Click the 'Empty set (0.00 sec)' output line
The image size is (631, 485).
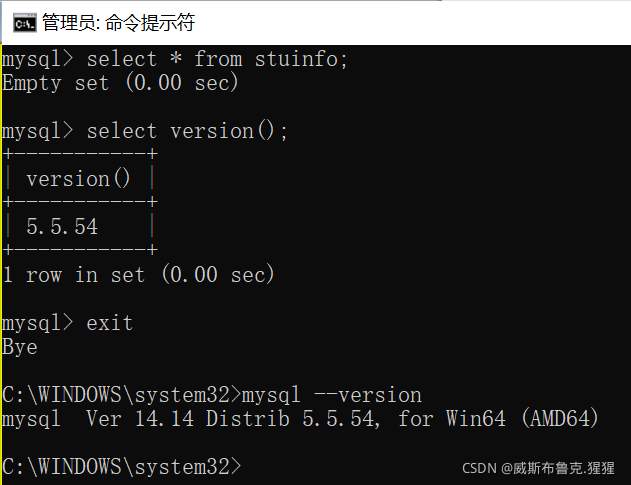(120, 83)
